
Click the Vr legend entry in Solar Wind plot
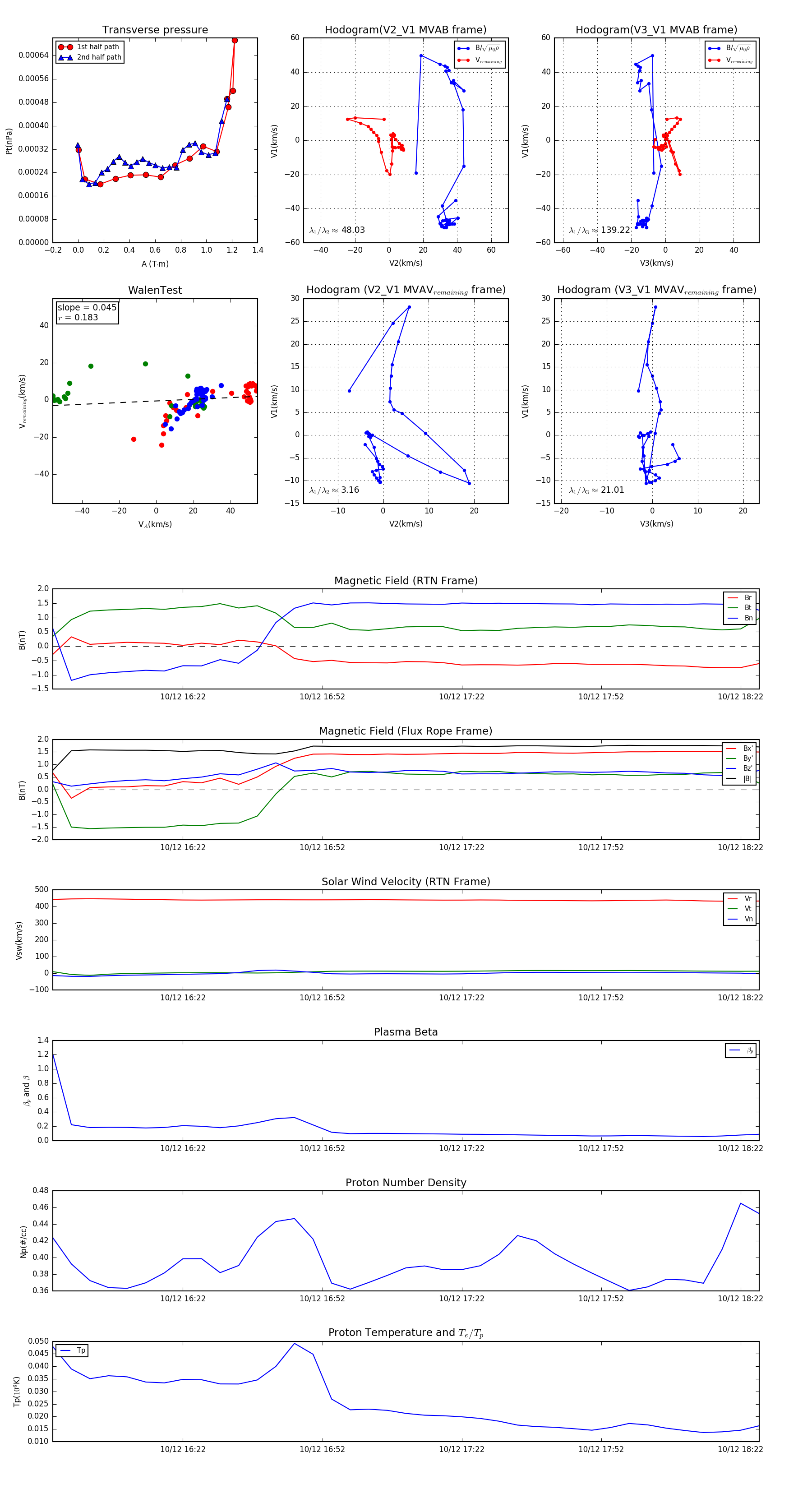tap(740, 898)
